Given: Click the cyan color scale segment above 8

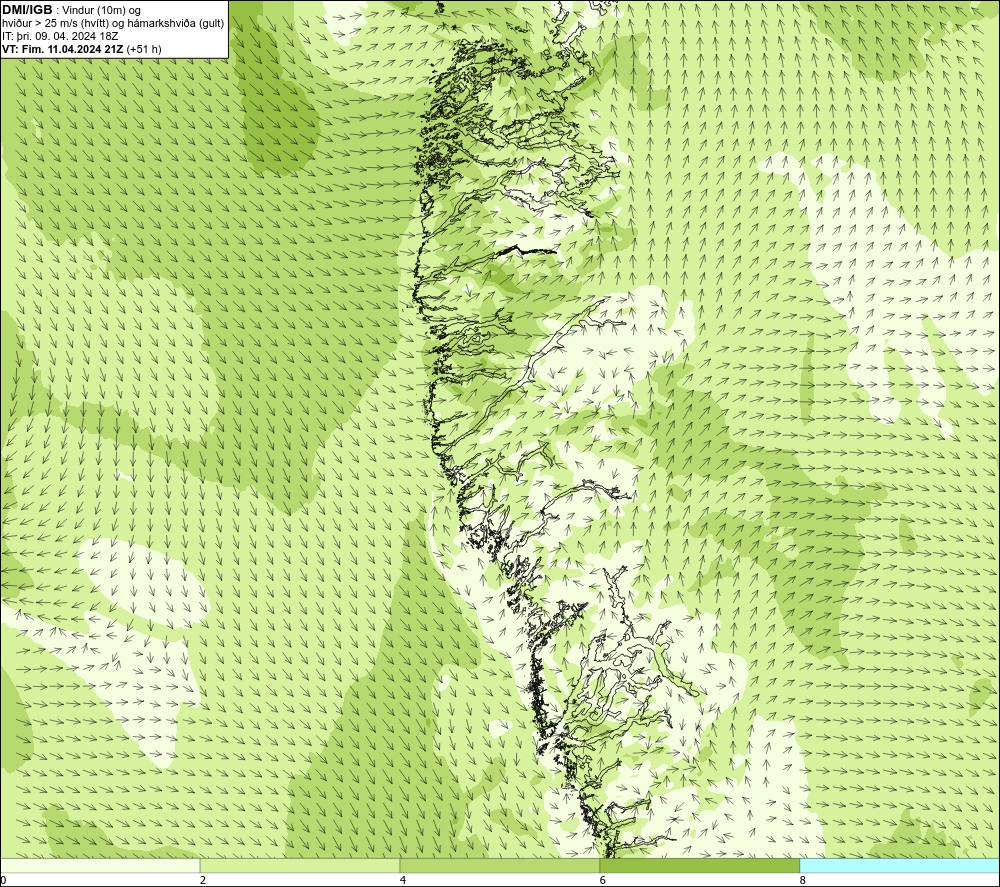Looking at the screenshot, I should (900, 865).
